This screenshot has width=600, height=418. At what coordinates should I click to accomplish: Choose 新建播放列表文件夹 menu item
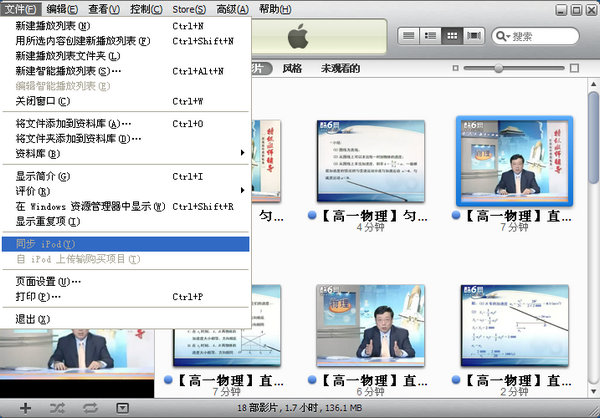pyautogui.click(x=126, y=56)
